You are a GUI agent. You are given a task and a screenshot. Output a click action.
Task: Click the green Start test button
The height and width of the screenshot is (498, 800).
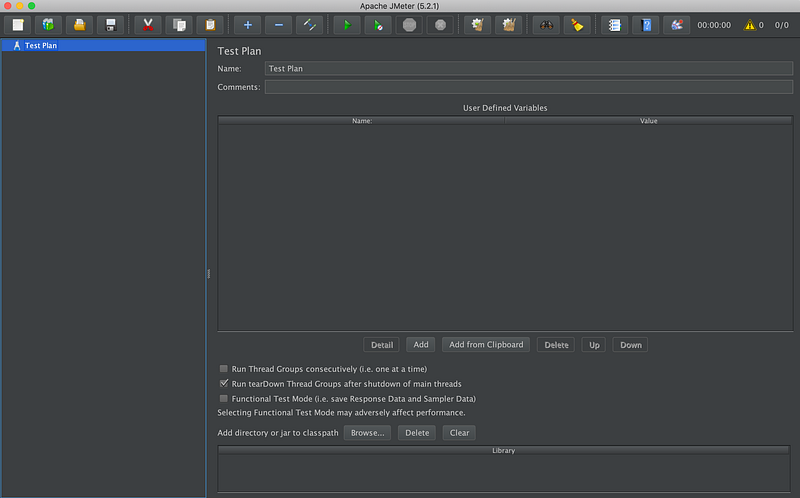pos(347,25)
